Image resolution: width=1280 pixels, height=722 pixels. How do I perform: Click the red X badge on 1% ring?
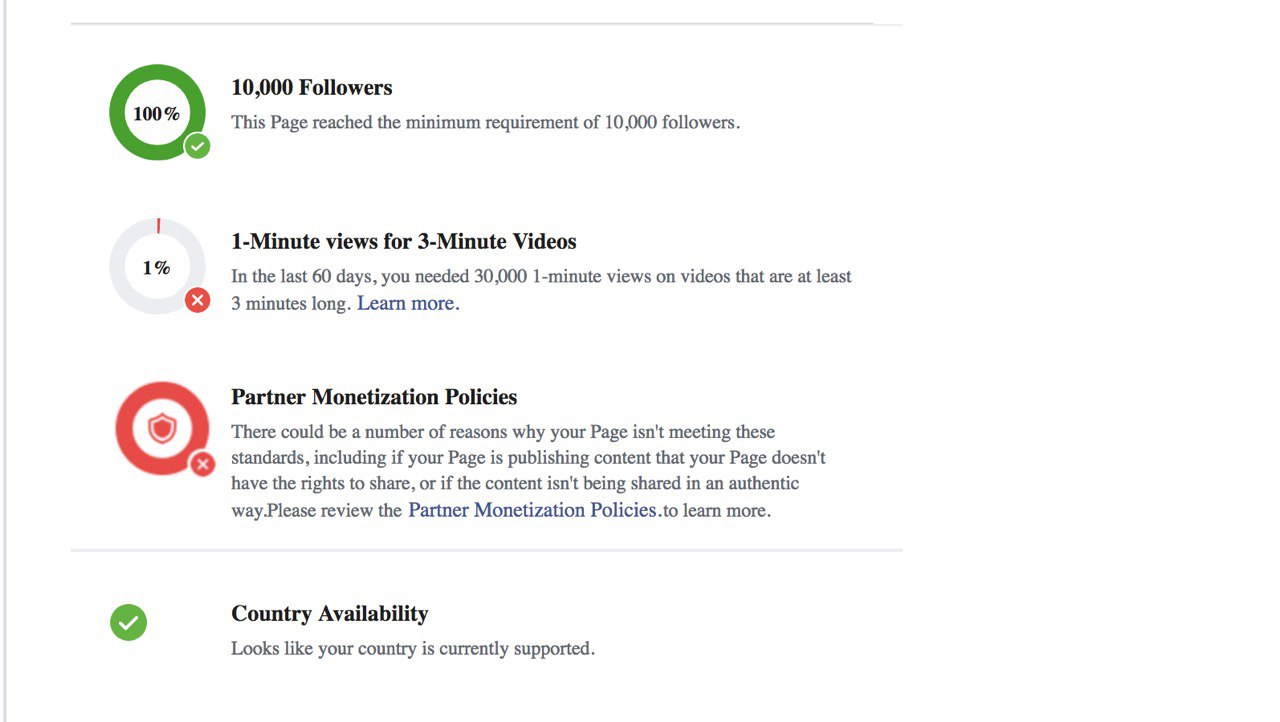click(197, 300)
